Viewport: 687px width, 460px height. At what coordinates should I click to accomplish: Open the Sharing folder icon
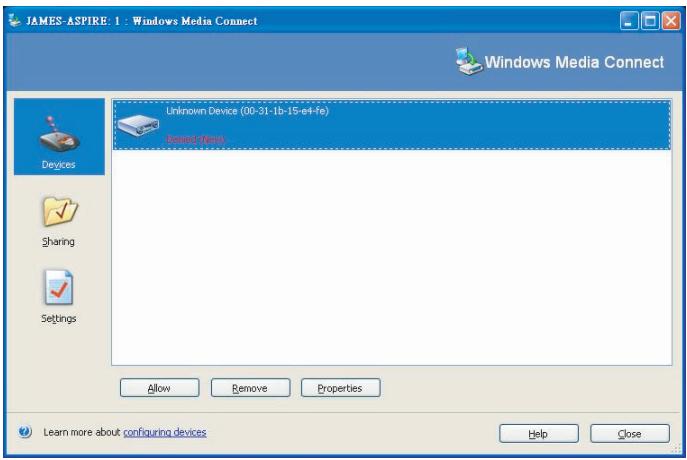(60, 212)
